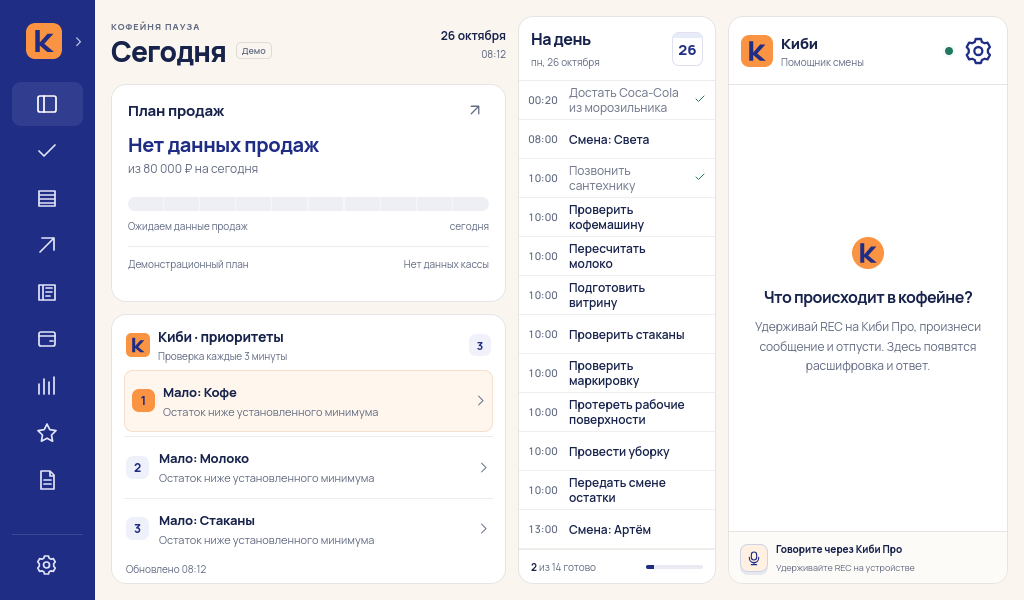Select the Передать смене остатки task
Screen dimensions: 1024x600
pyautogui.click(x=616, y=490)
